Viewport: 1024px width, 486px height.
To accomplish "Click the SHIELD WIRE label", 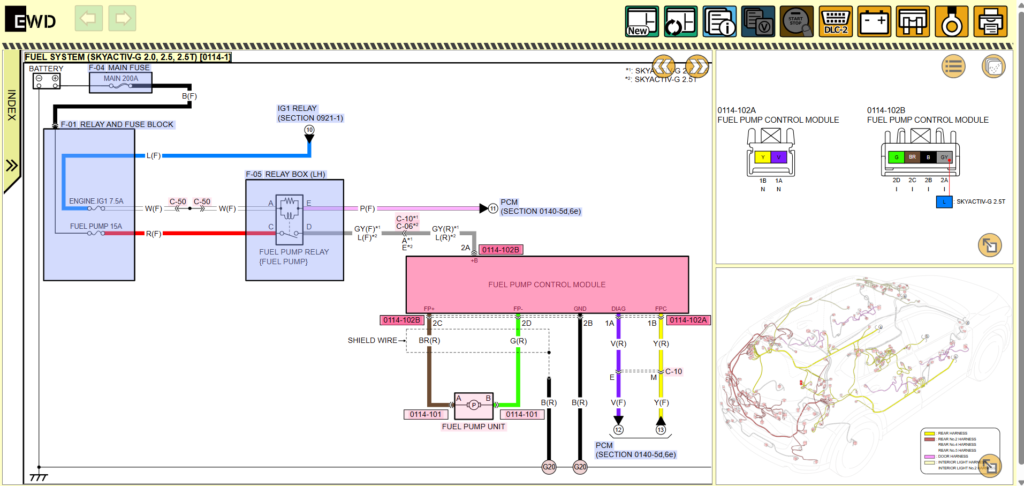I will pyautogui.click(x=372, y=340).
